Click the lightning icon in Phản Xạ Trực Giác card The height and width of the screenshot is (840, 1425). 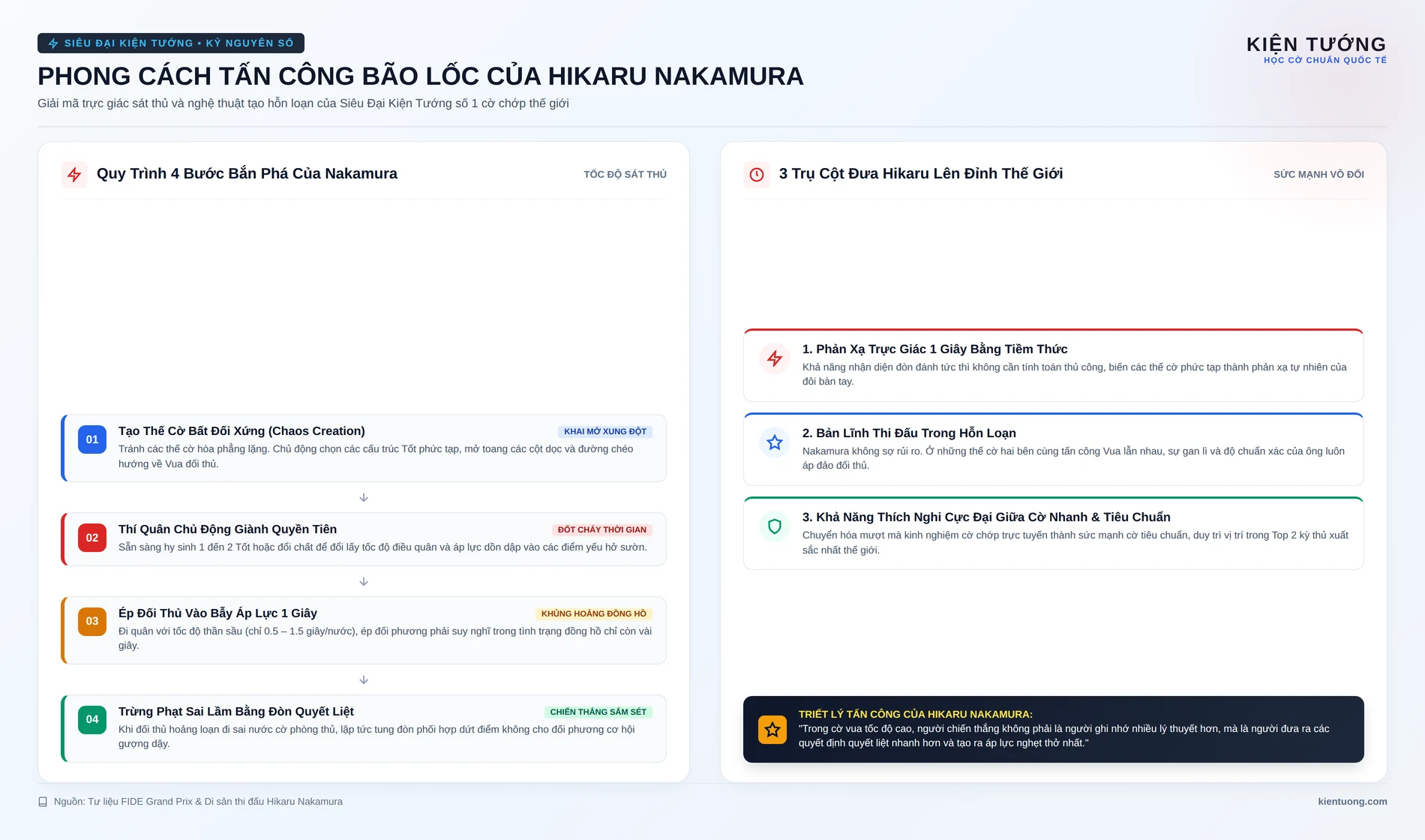click(x=775, y=358)
